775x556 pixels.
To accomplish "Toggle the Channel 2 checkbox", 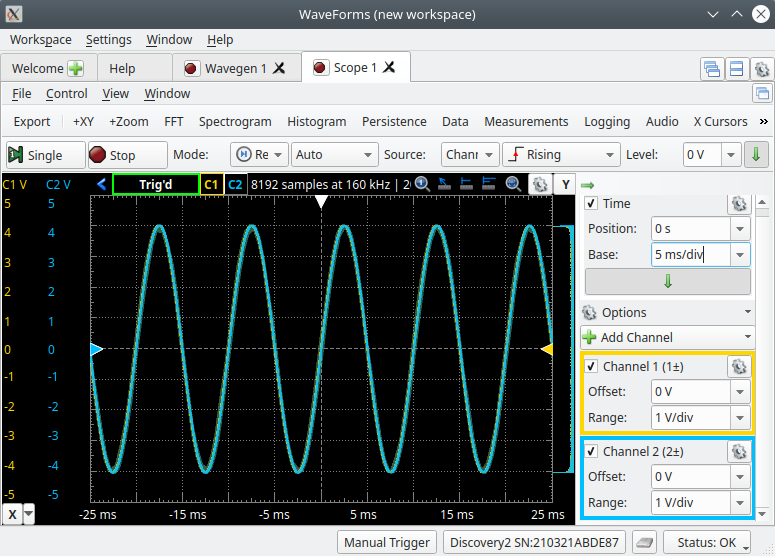I will pyautogui.click(x=591, y=452).
